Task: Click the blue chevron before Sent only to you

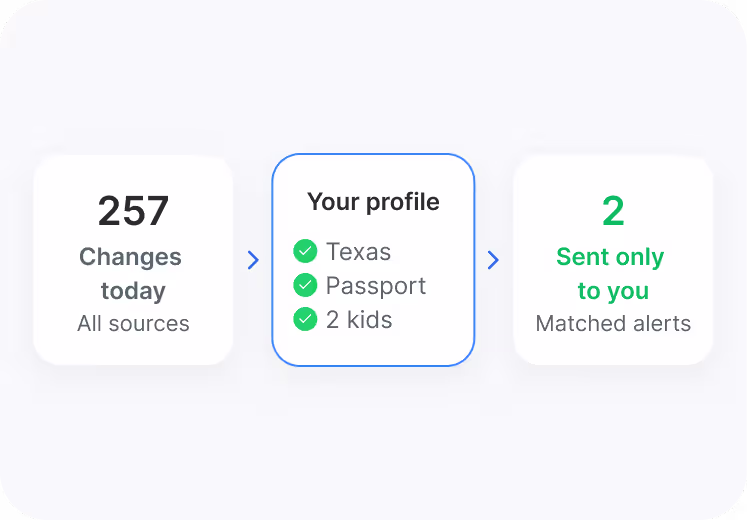Action: click(x=493, y=260)
